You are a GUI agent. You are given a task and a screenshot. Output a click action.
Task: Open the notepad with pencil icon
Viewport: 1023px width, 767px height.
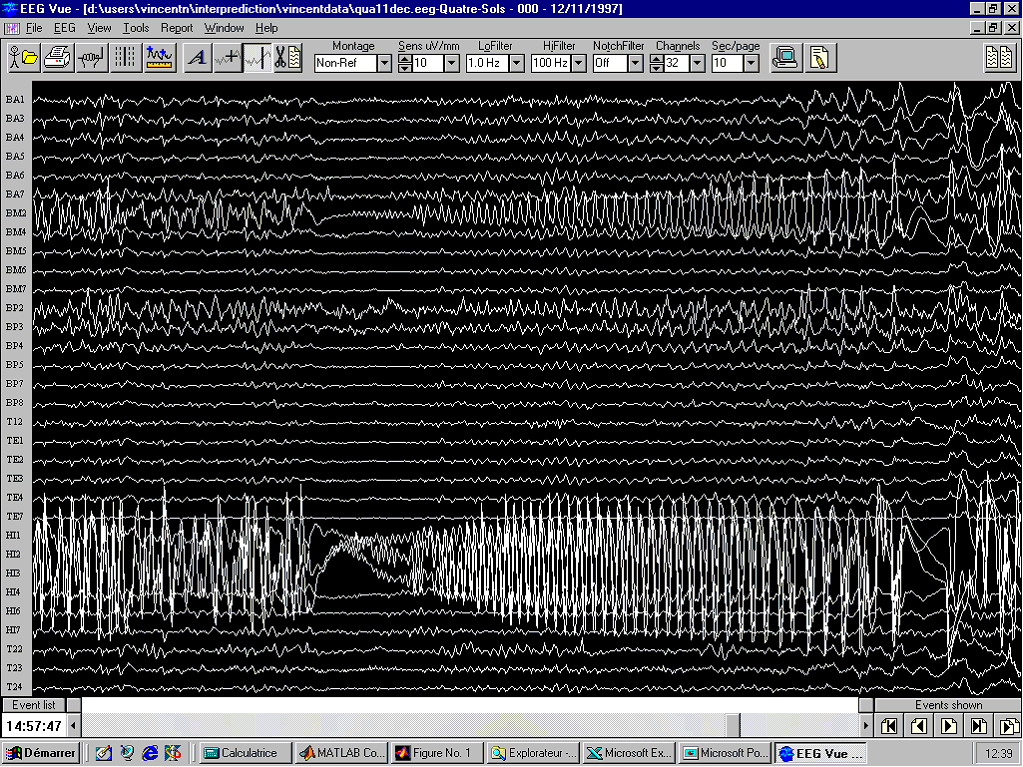point(819,57)
